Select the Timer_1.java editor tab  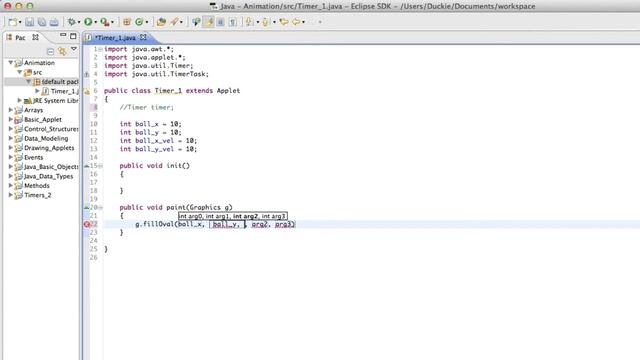pos(115,38)
